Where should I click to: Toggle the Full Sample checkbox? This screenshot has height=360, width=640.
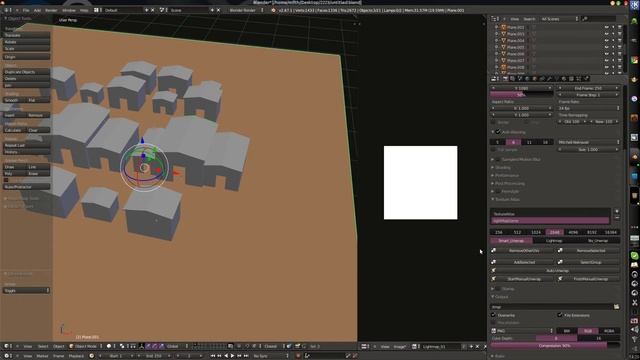[493, 150]
